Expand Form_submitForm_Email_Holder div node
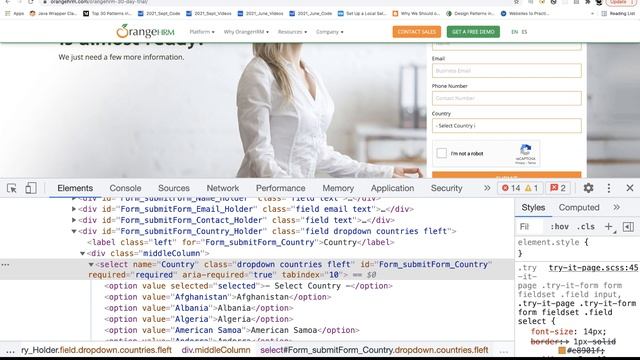Image resolution: width=640 pixels, height=360 pixels. (x=74, y=209)
